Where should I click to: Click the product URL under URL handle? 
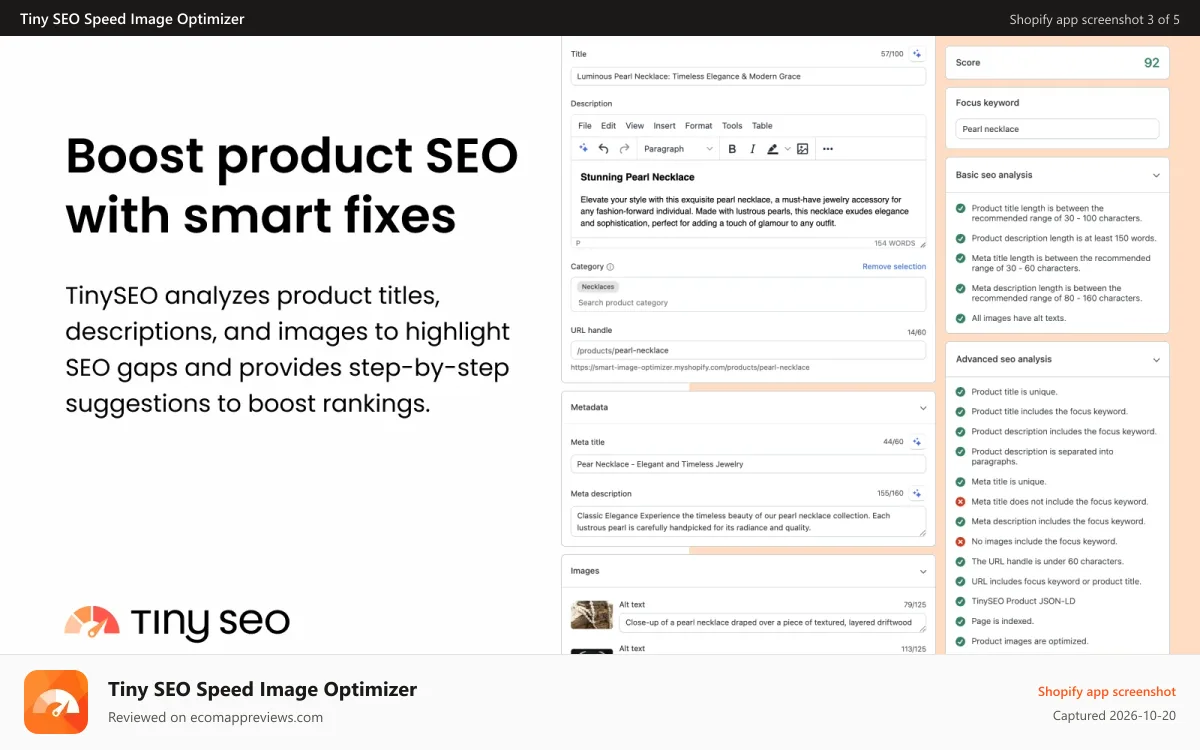[x=690, y=367]
